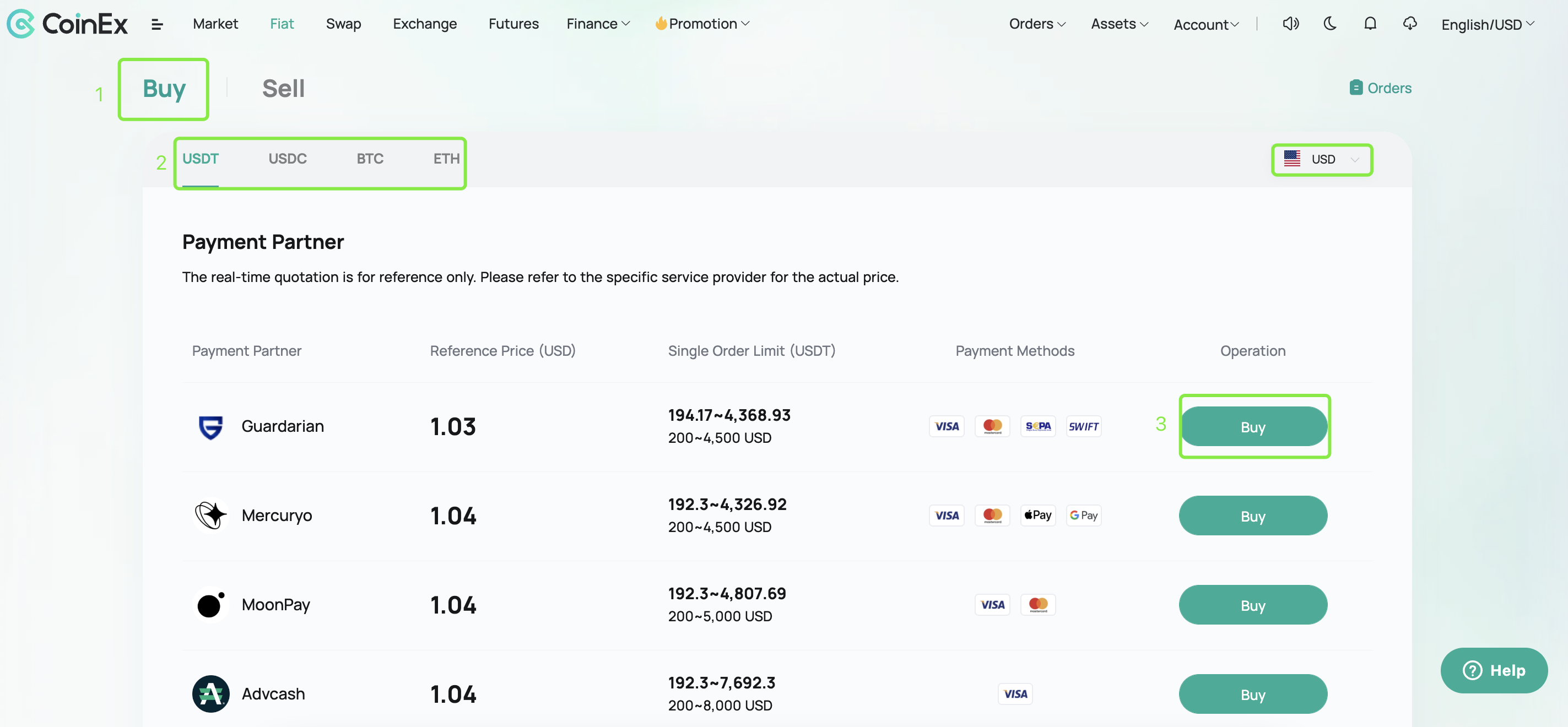The width and height of the screenshot is (1568, 727).
Task: Click the Mercuryo partner name
Action: pos(277,516)
